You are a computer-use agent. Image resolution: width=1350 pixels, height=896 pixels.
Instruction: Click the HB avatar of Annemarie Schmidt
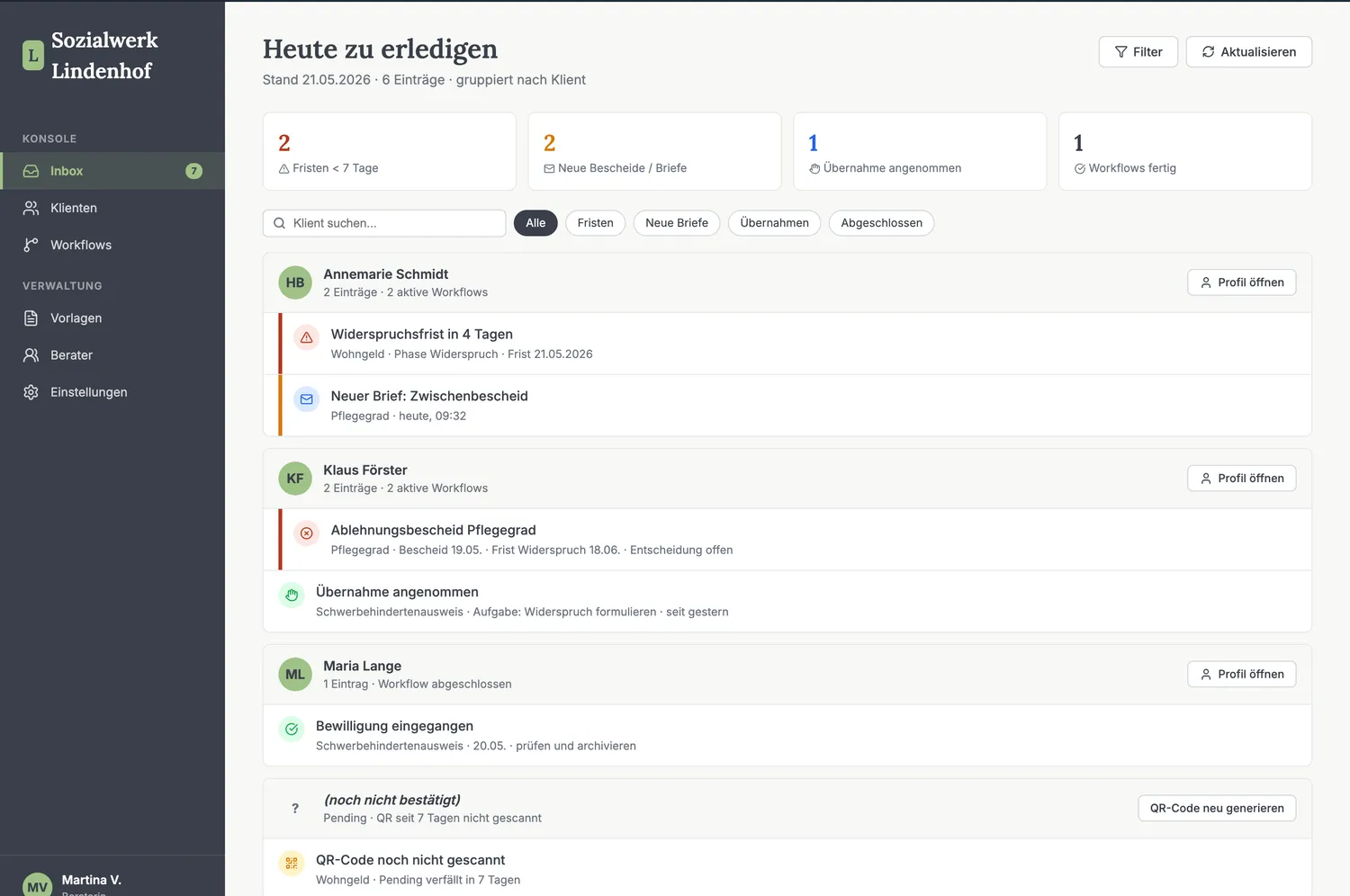click(x=295, y=282)
